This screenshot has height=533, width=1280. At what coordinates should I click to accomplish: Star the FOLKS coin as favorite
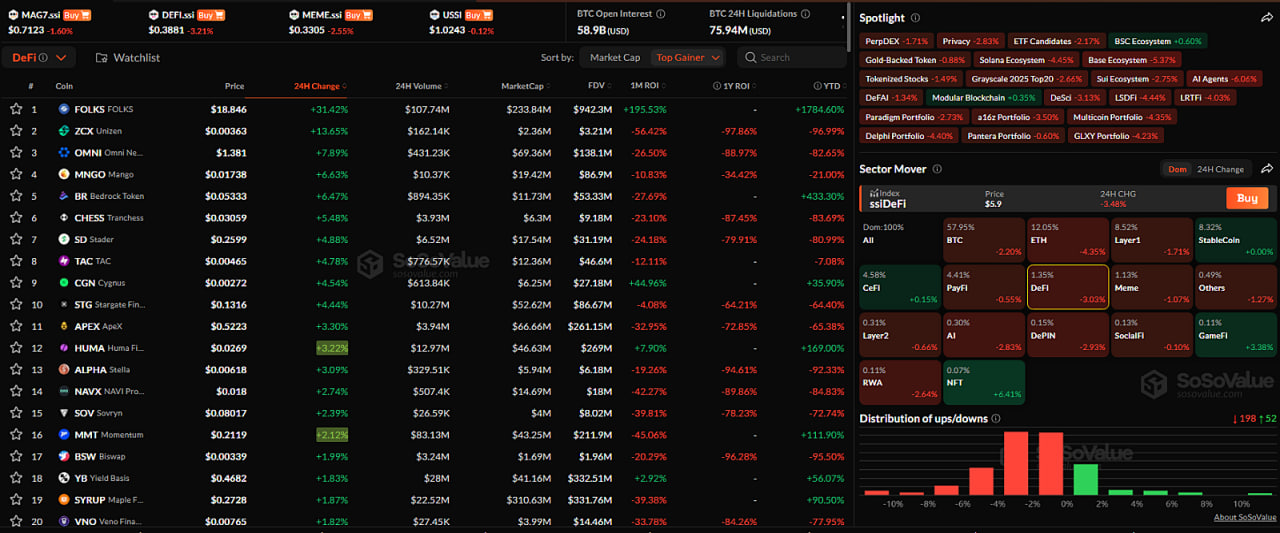coord(16,109)
